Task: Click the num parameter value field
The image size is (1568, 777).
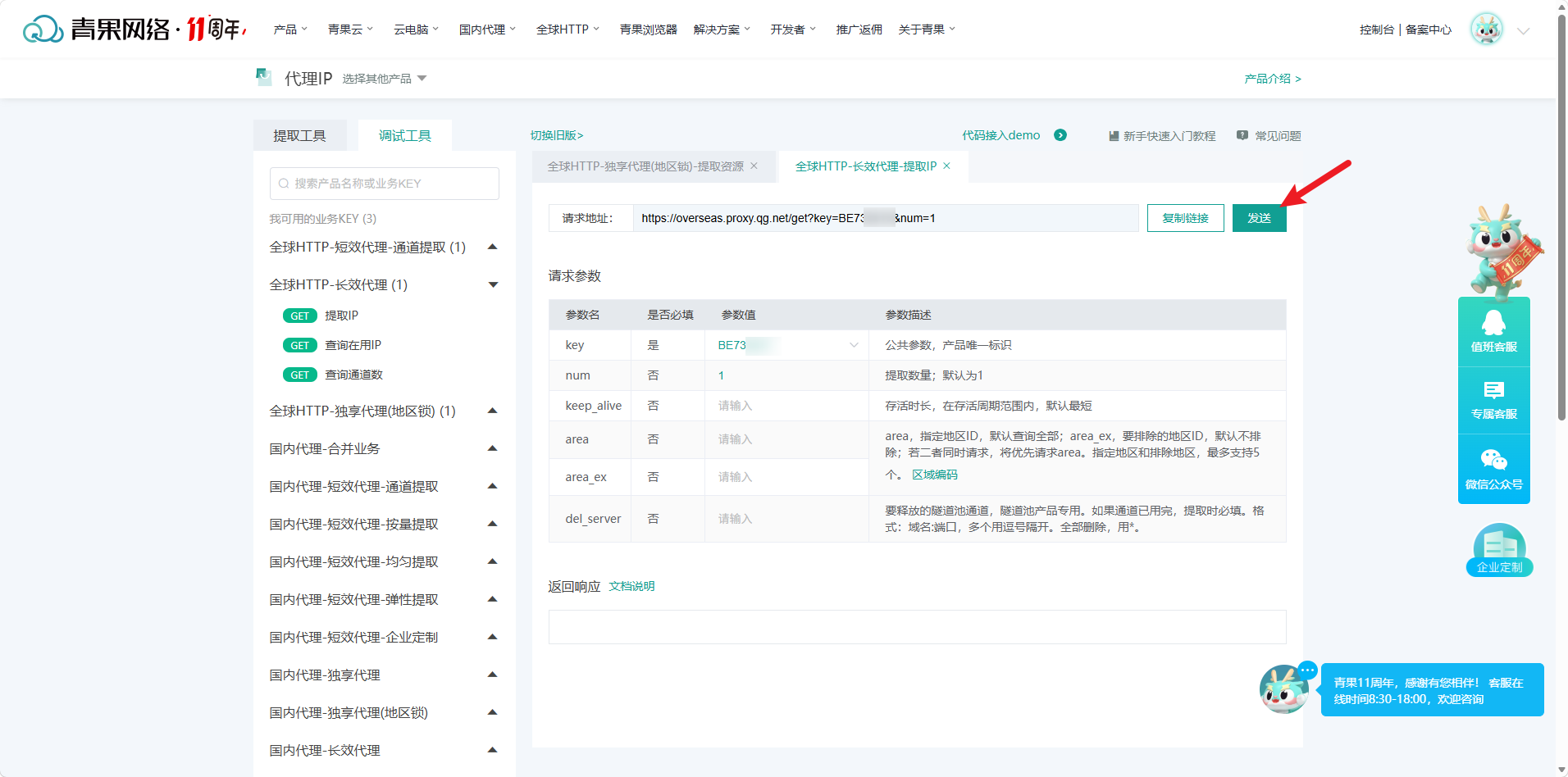Action: [x=787, y=375]
